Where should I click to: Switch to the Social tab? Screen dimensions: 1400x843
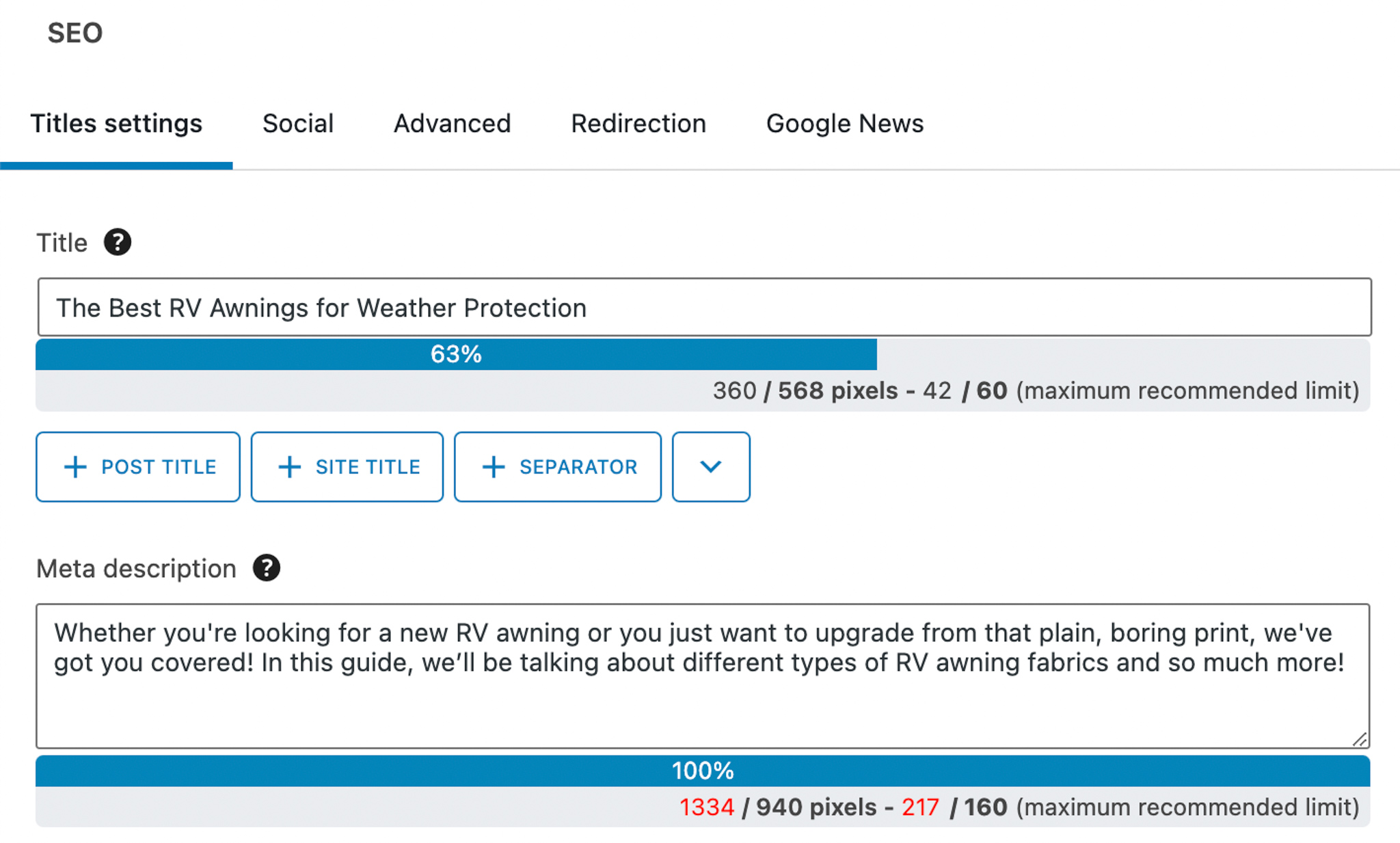[297, 123]
